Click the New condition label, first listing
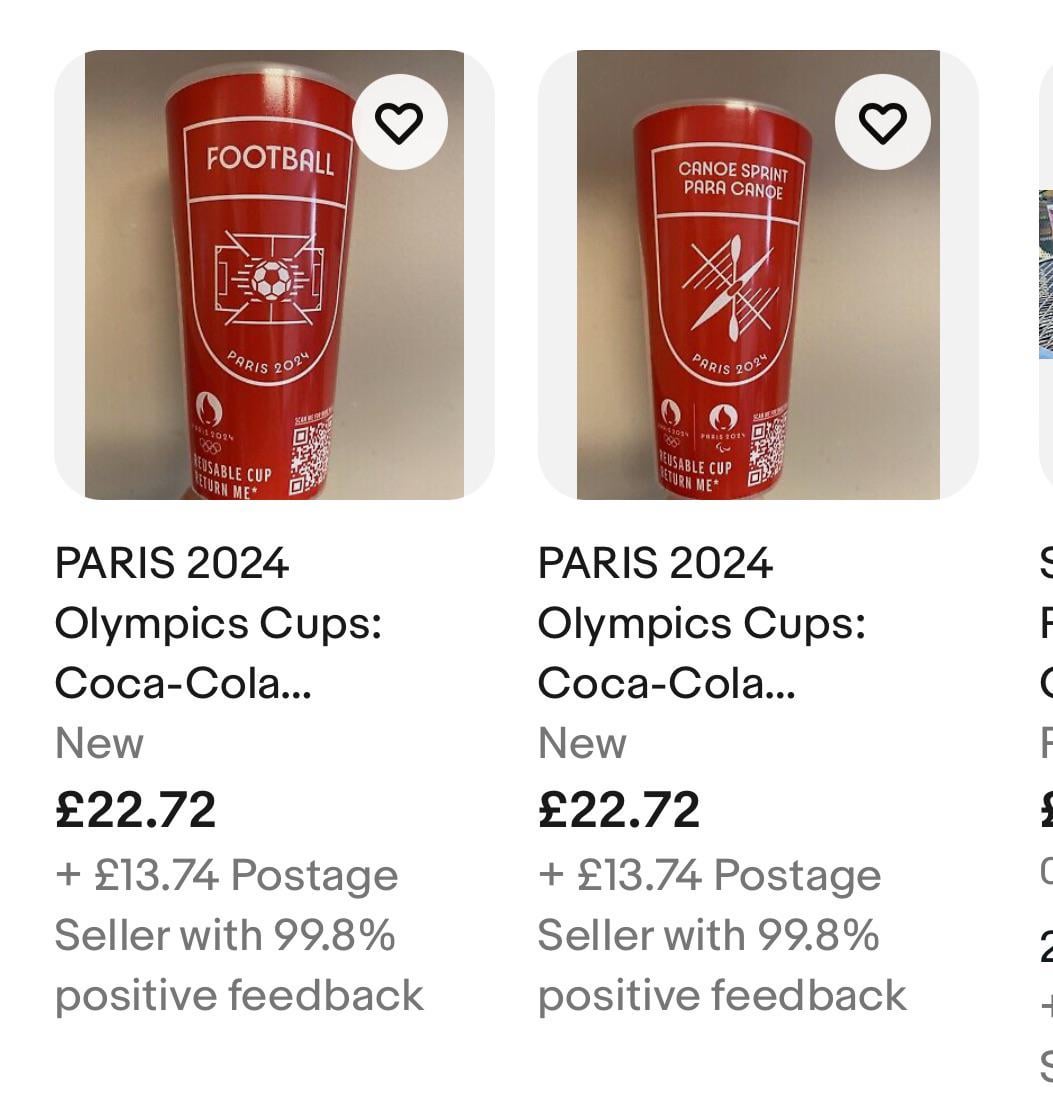This screenshot has width=1053, height=1095. coord(99,743)
